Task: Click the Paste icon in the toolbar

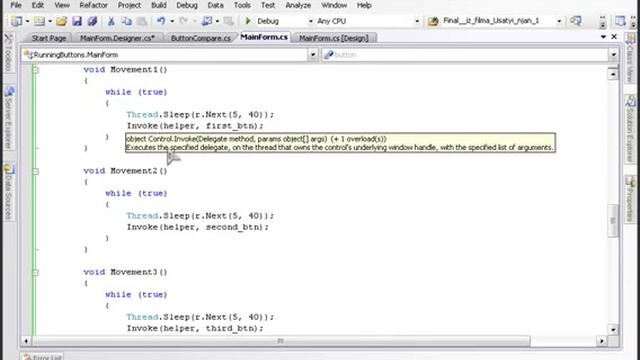Action: tap(142, 21)
